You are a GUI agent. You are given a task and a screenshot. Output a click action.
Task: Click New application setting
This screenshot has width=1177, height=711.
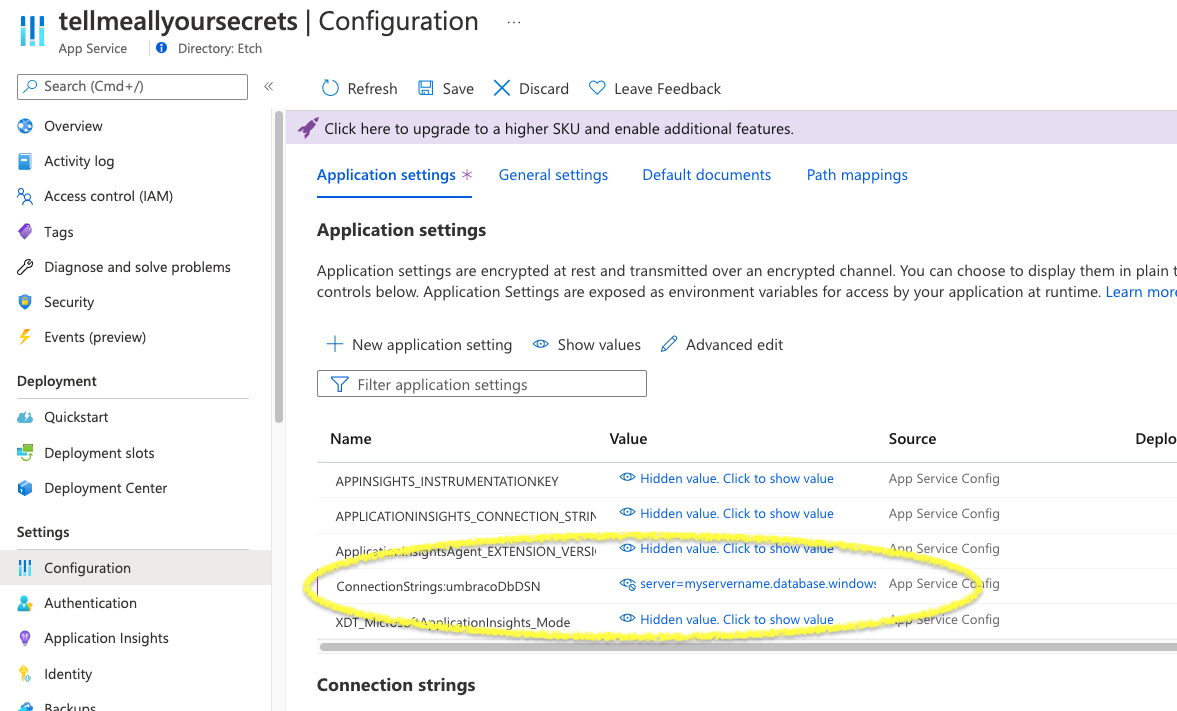[419, 345]
